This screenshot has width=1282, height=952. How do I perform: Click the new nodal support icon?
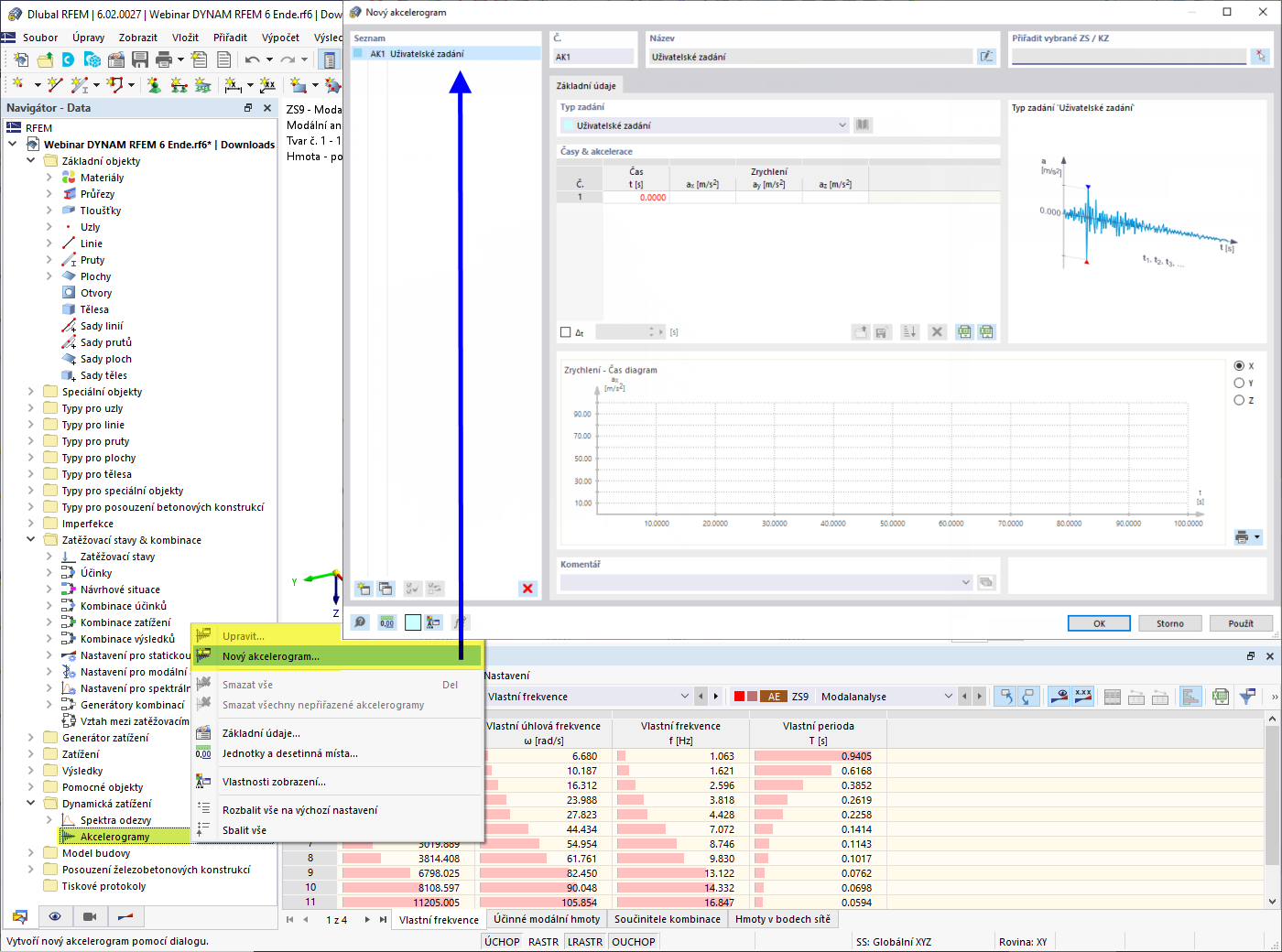154,85
